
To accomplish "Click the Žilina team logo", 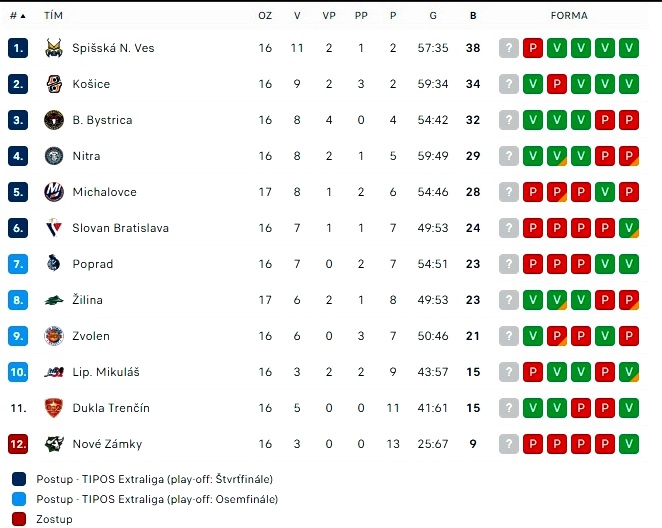I will tap(54, 300).
